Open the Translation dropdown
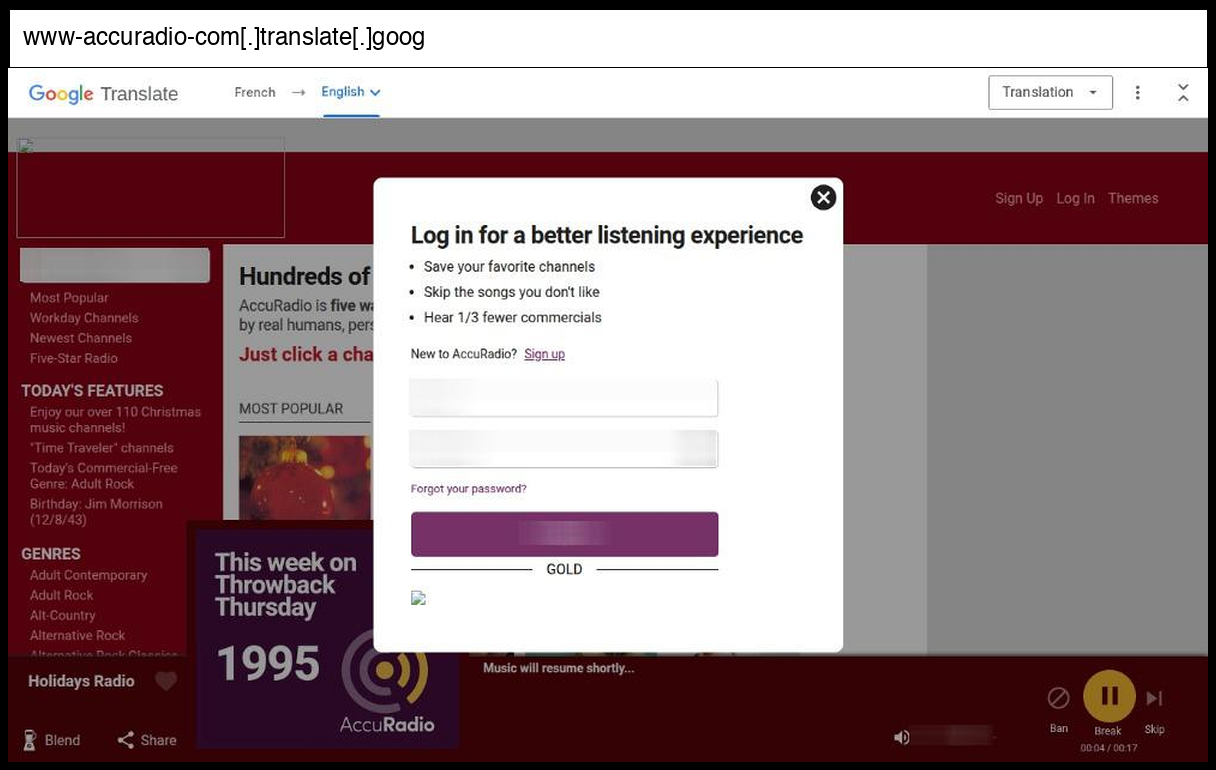 point(1050,92)
